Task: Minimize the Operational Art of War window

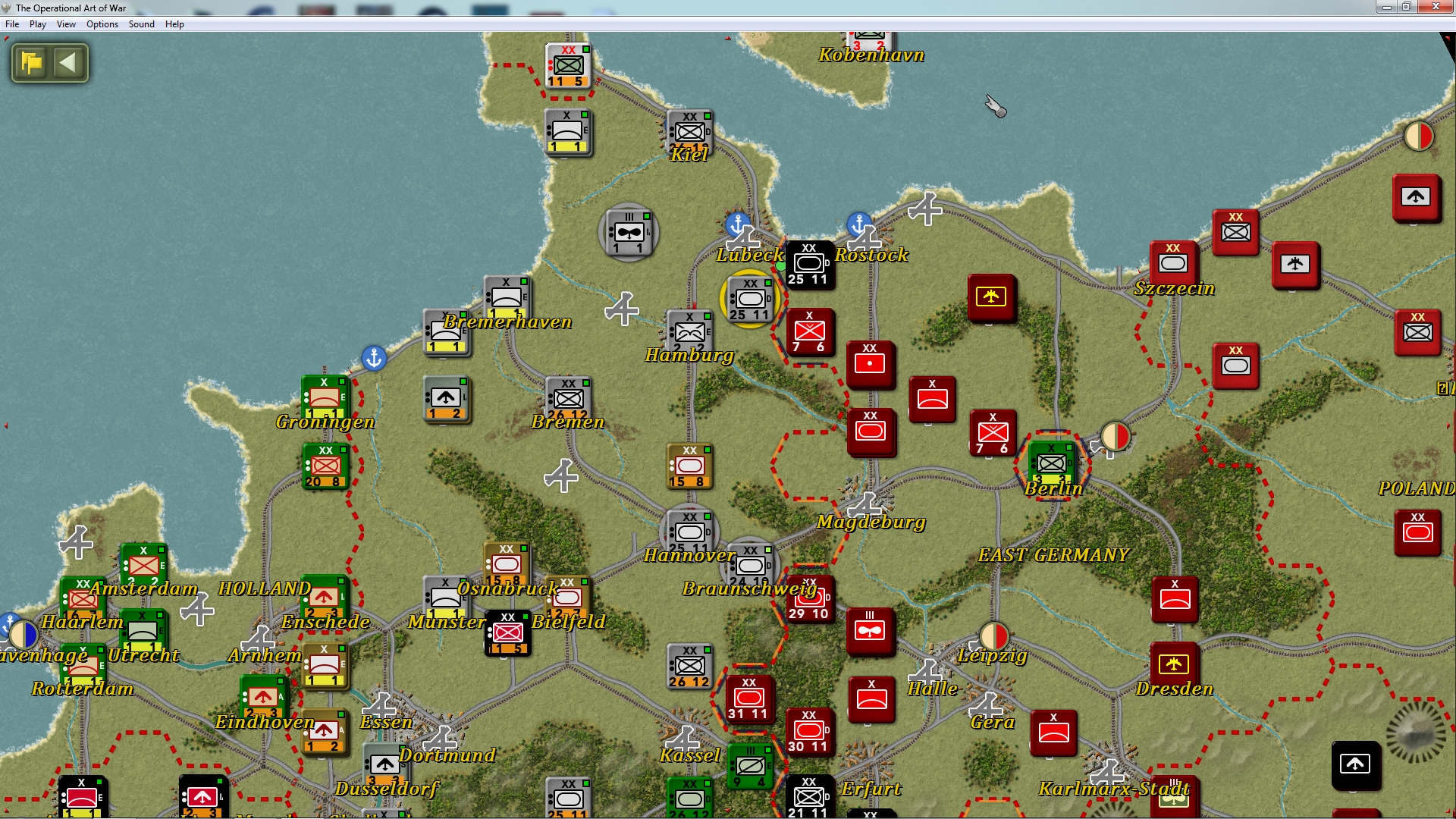Action: (1386, 7)
